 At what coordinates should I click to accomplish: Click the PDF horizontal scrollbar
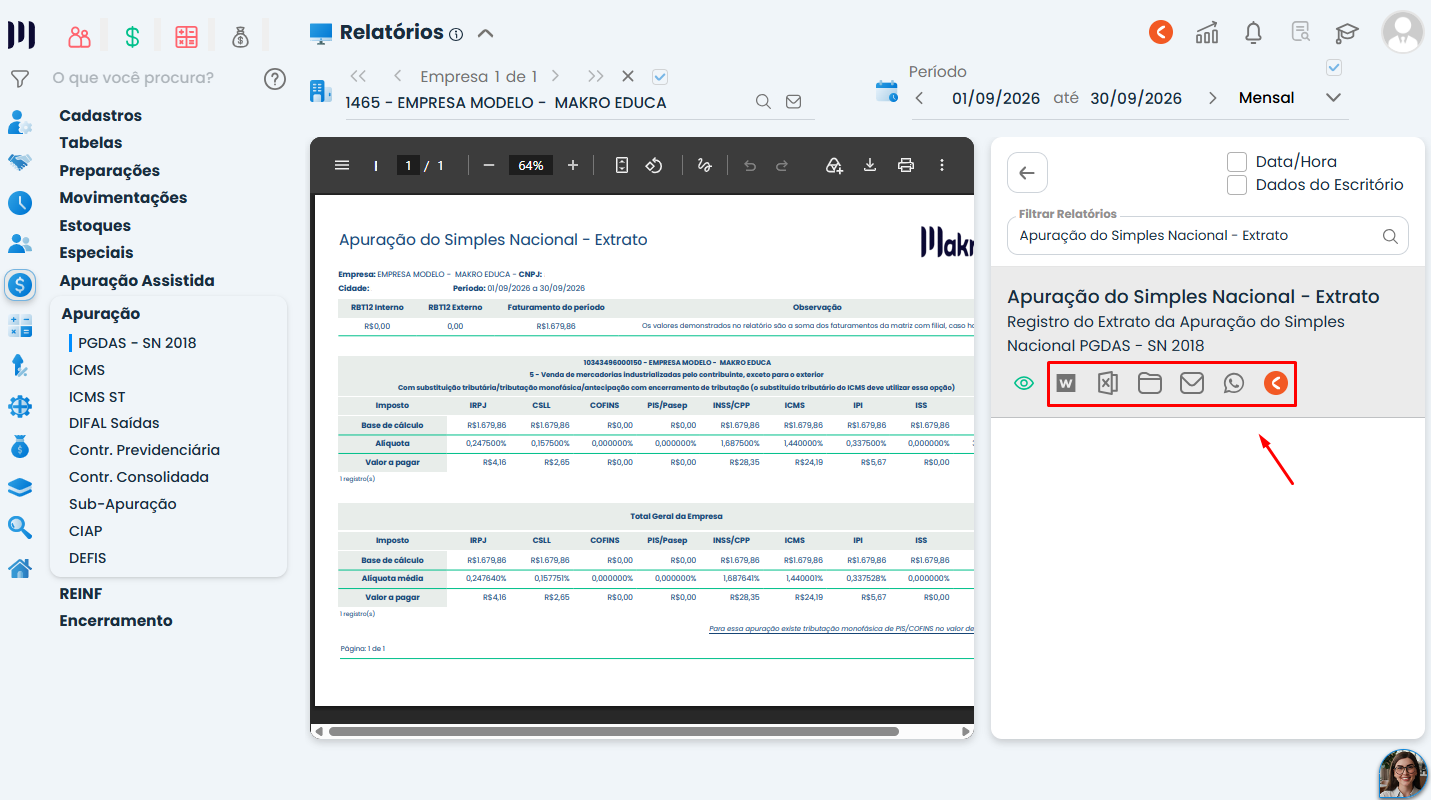click(x=613, y=731)
